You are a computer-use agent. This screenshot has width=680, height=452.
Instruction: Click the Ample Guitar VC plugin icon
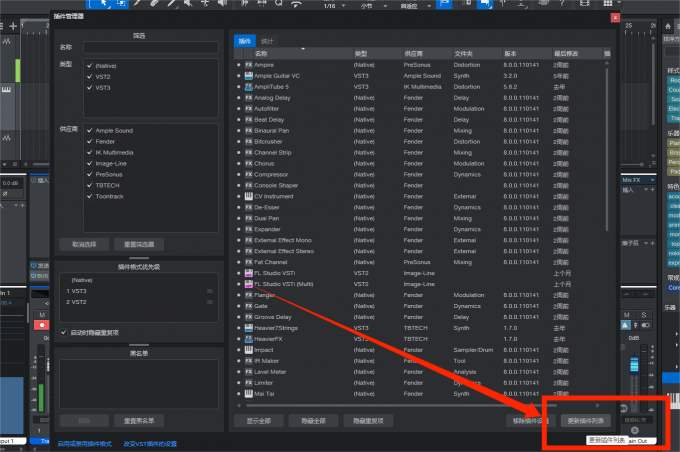coord(249,76)
